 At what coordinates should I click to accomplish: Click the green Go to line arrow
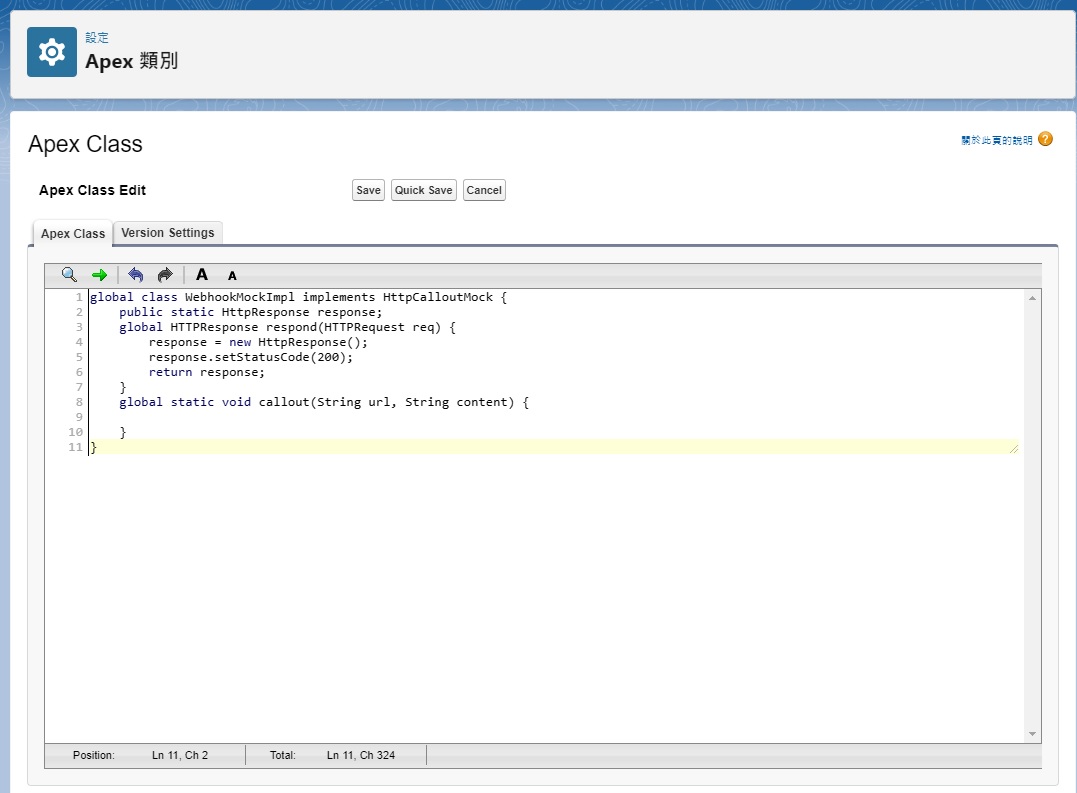click(x=99, y=275)
